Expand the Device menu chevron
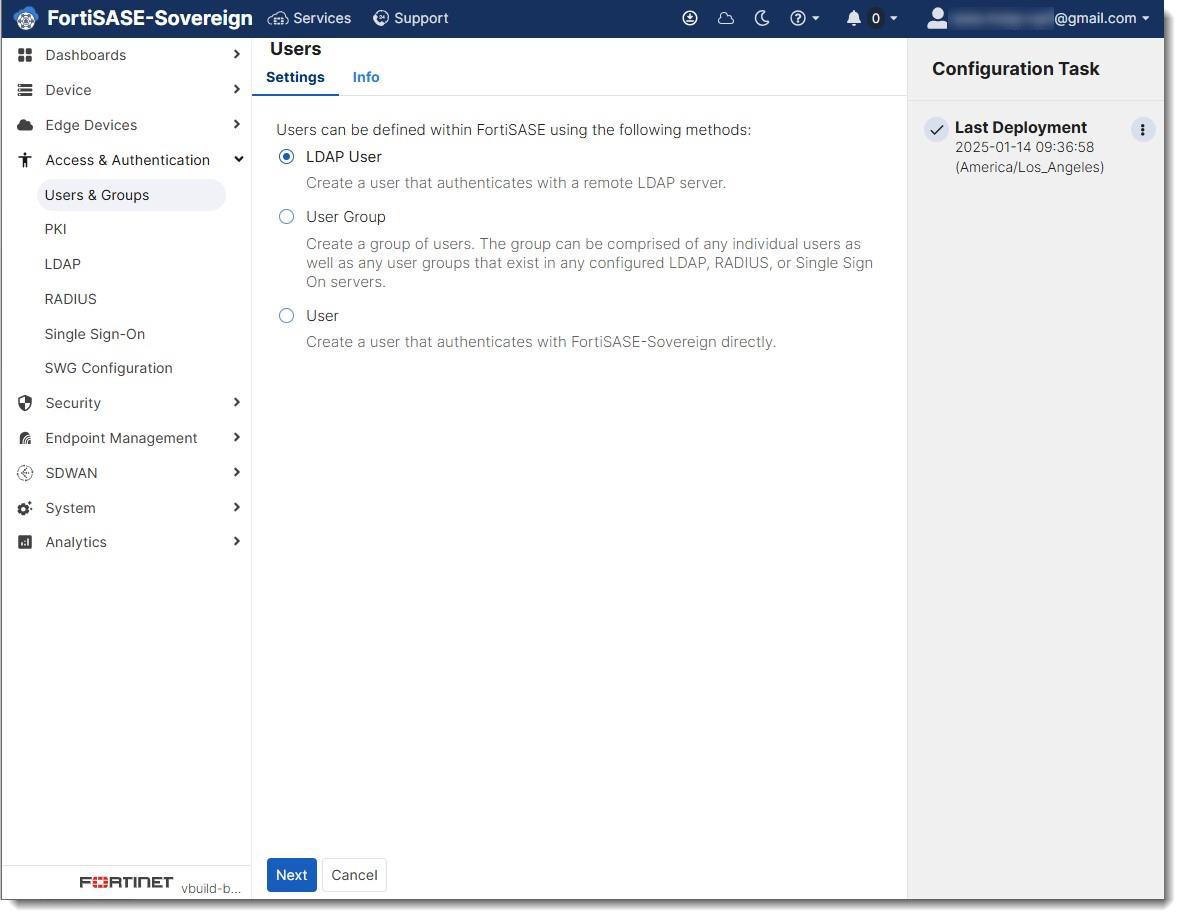1183x919 pixels. (x=237, y=89)
